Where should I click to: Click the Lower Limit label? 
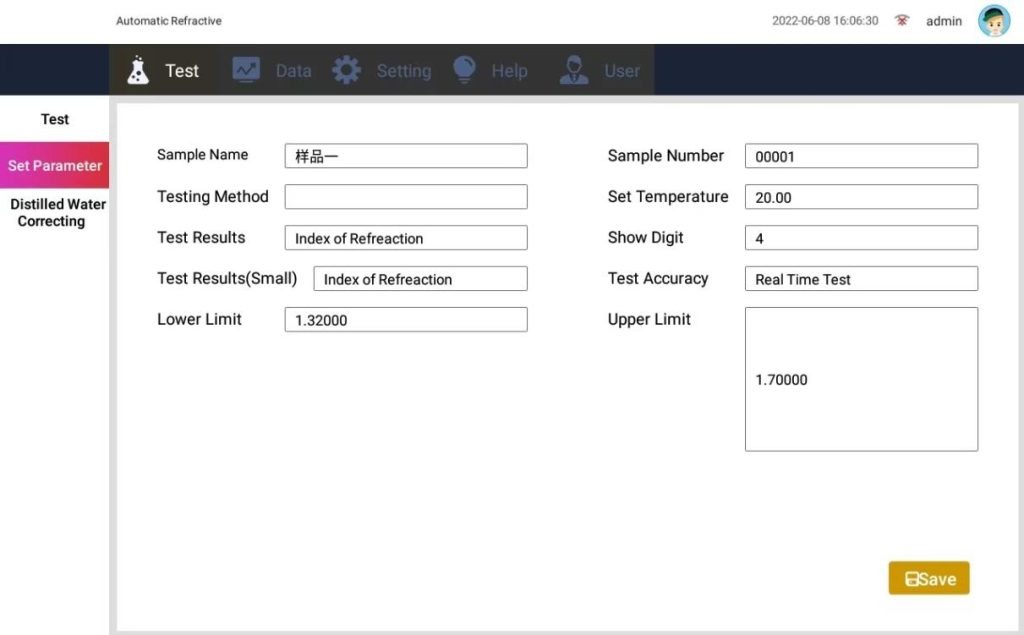tap(199, 319)
